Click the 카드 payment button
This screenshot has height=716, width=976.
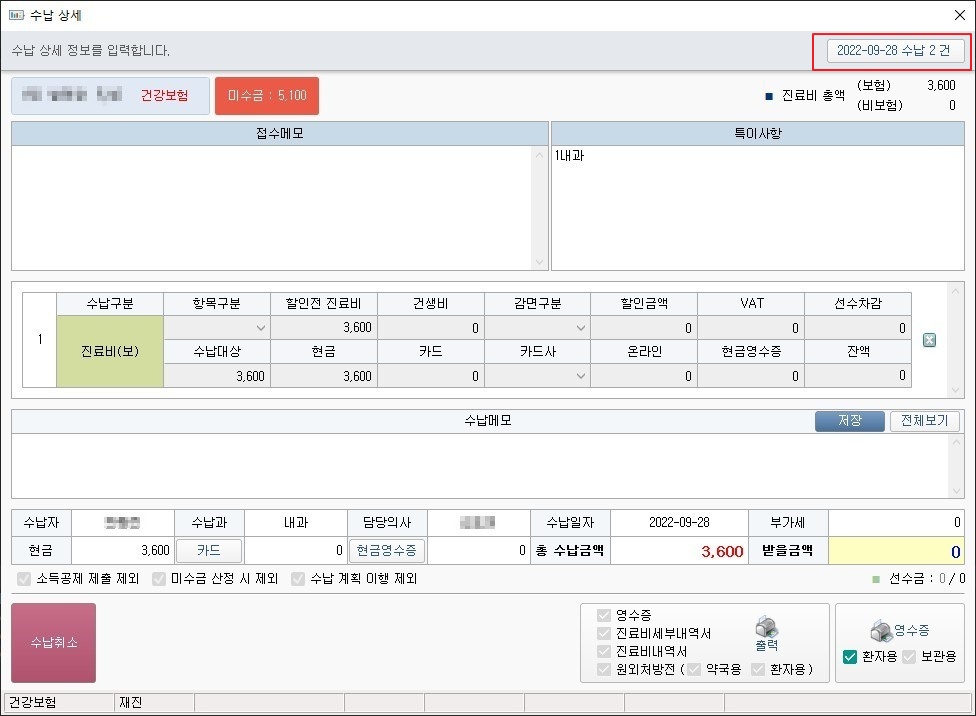coord(208,550)
